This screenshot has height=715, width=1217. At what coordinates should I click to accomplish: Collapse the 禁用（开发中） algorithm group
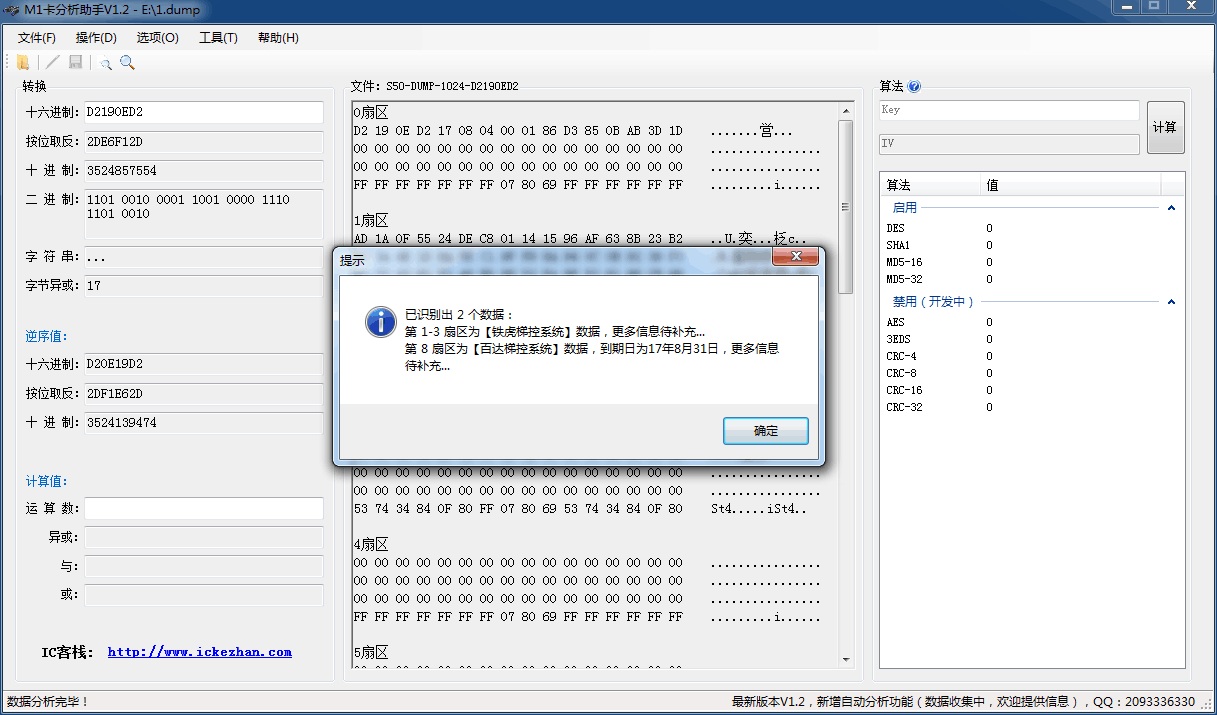coord(1171,302)
